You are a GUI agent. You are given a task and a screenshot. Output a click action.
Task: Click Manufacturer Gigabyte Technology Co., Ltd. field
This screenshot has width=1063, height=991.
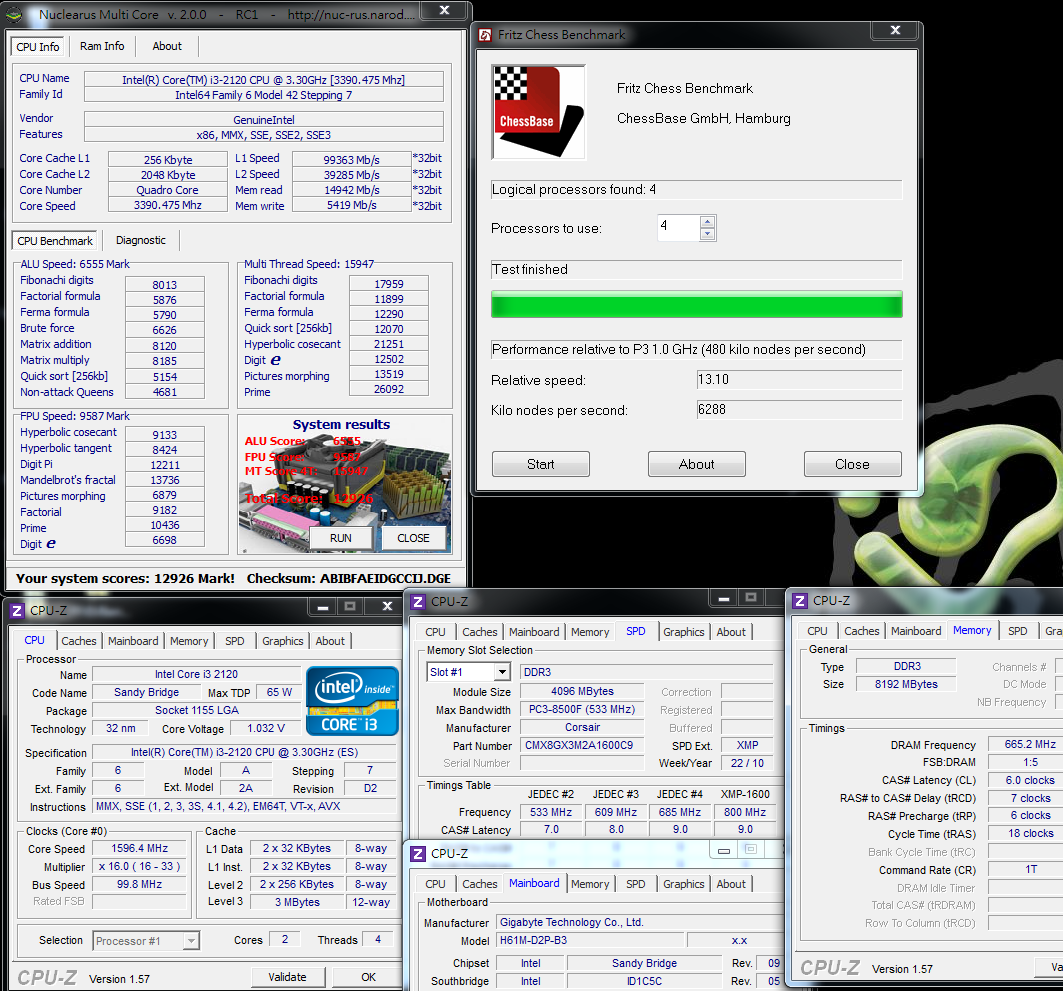(641, 923)
